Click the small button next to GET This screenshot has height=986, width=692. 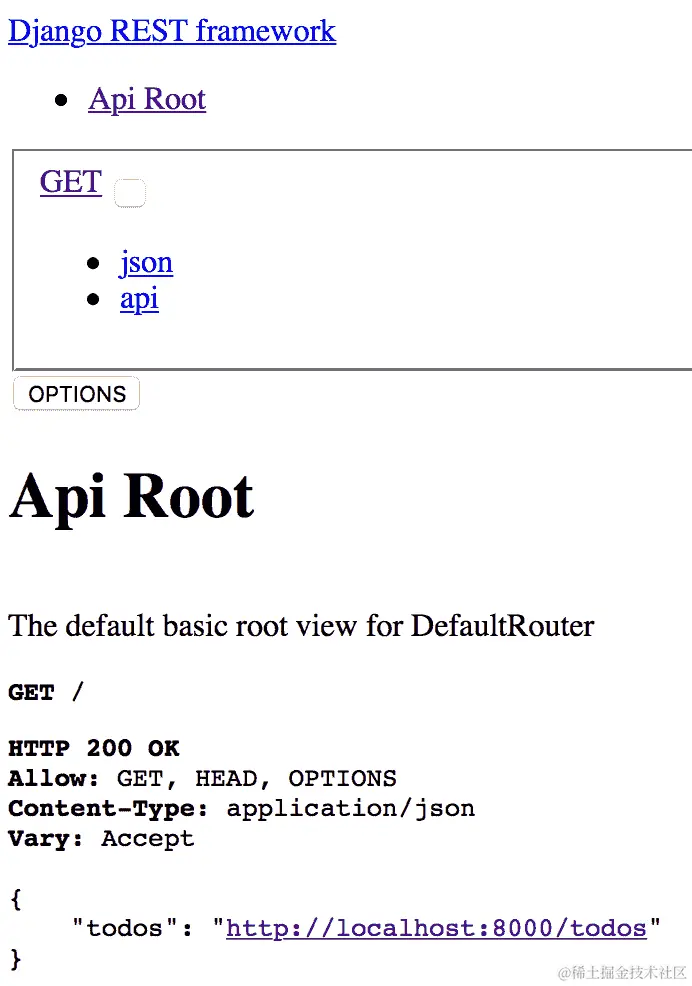tap(130, 193)
